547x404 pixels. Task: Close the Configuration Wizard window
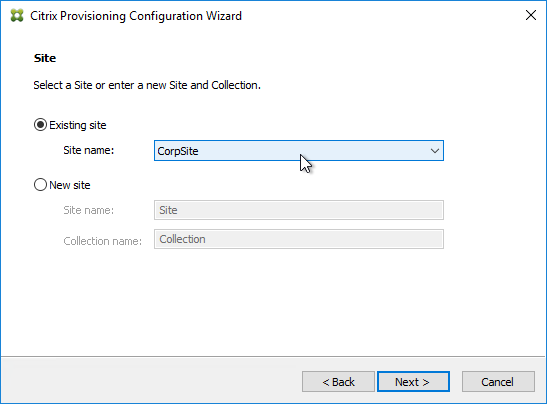tap(531, 15)
